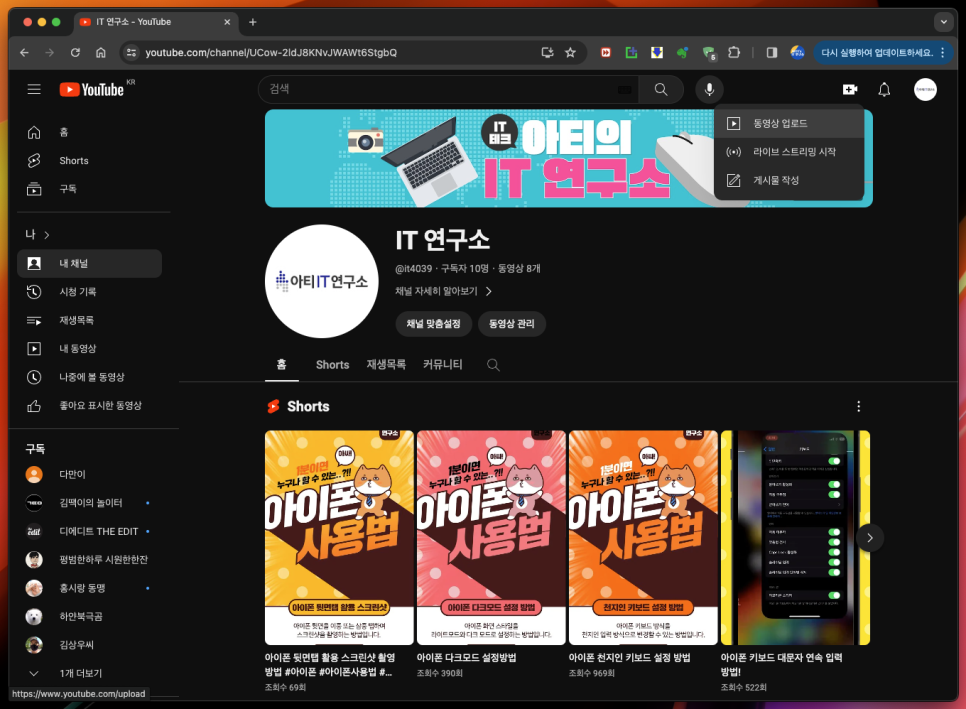The image size is (966, 709).
Task: Click the browser address bar URL
Action: point(271,52)
